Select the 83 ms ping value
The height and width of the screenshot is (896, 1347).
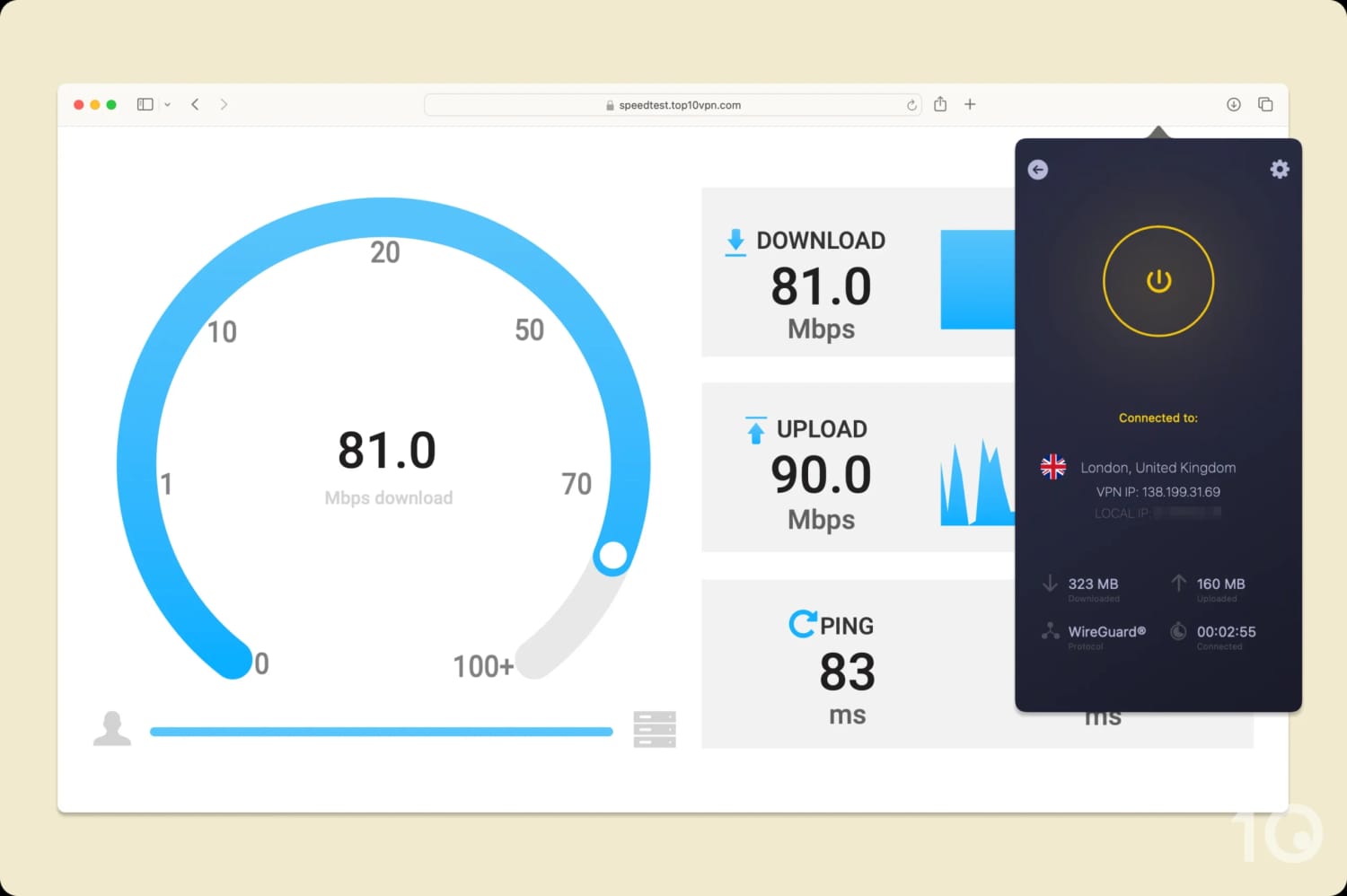point(847,672)
